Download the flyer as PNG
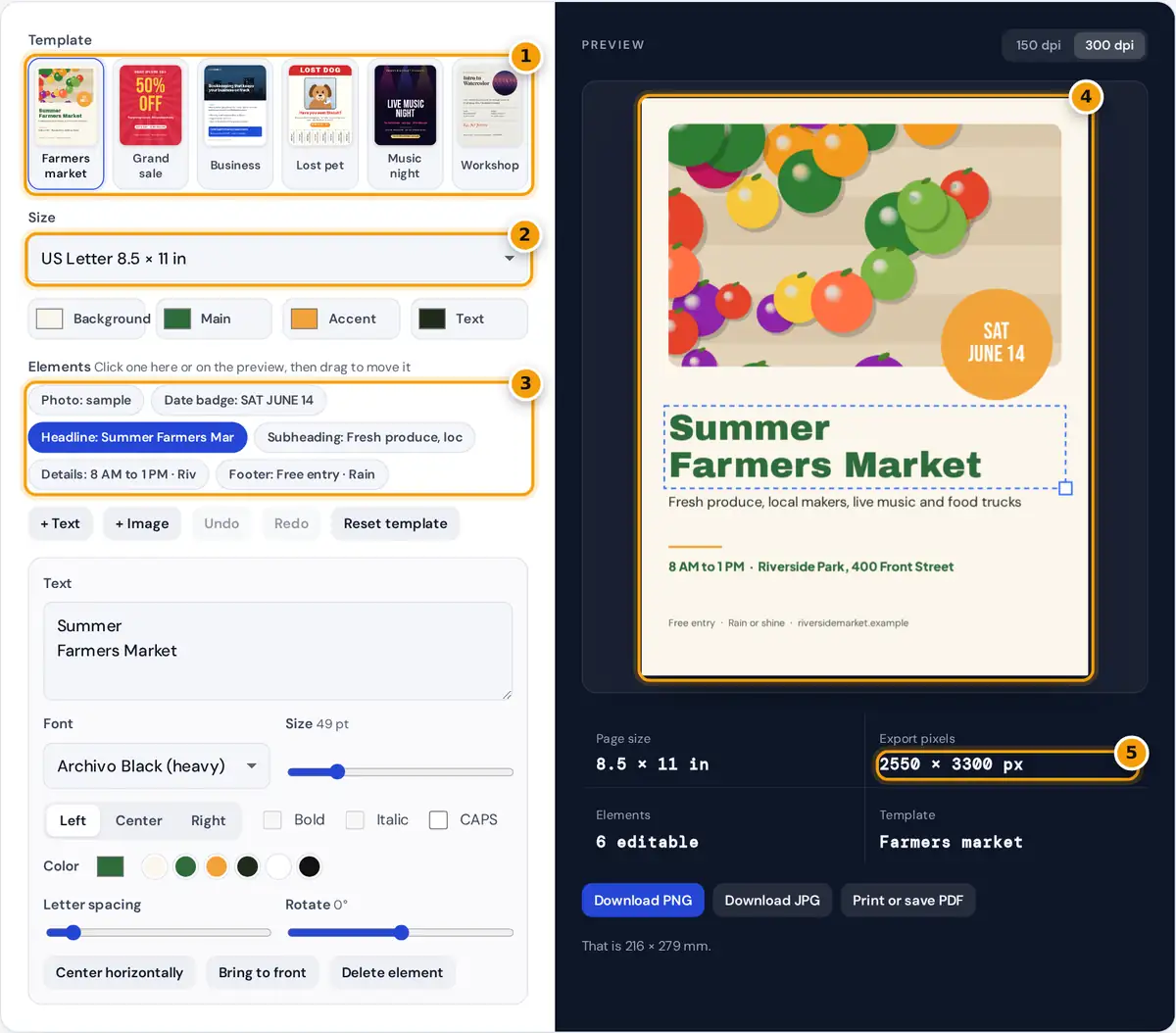 click(643, 900)
